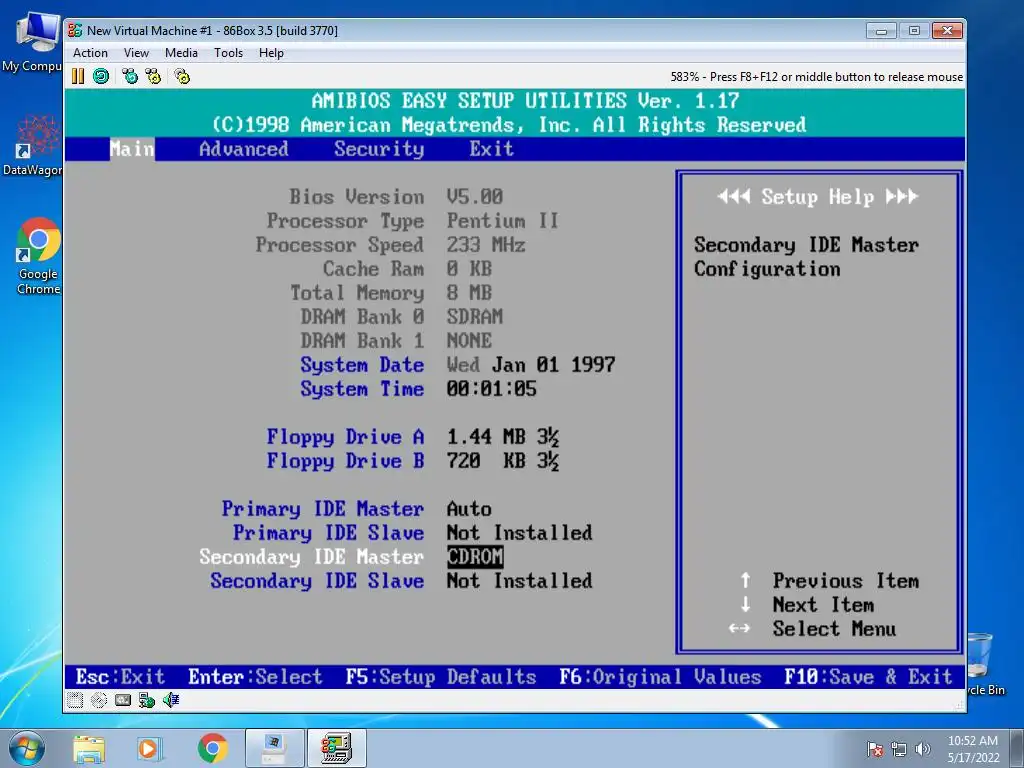Switch to the Advanced BIOS tab

(x=244, y=149)
